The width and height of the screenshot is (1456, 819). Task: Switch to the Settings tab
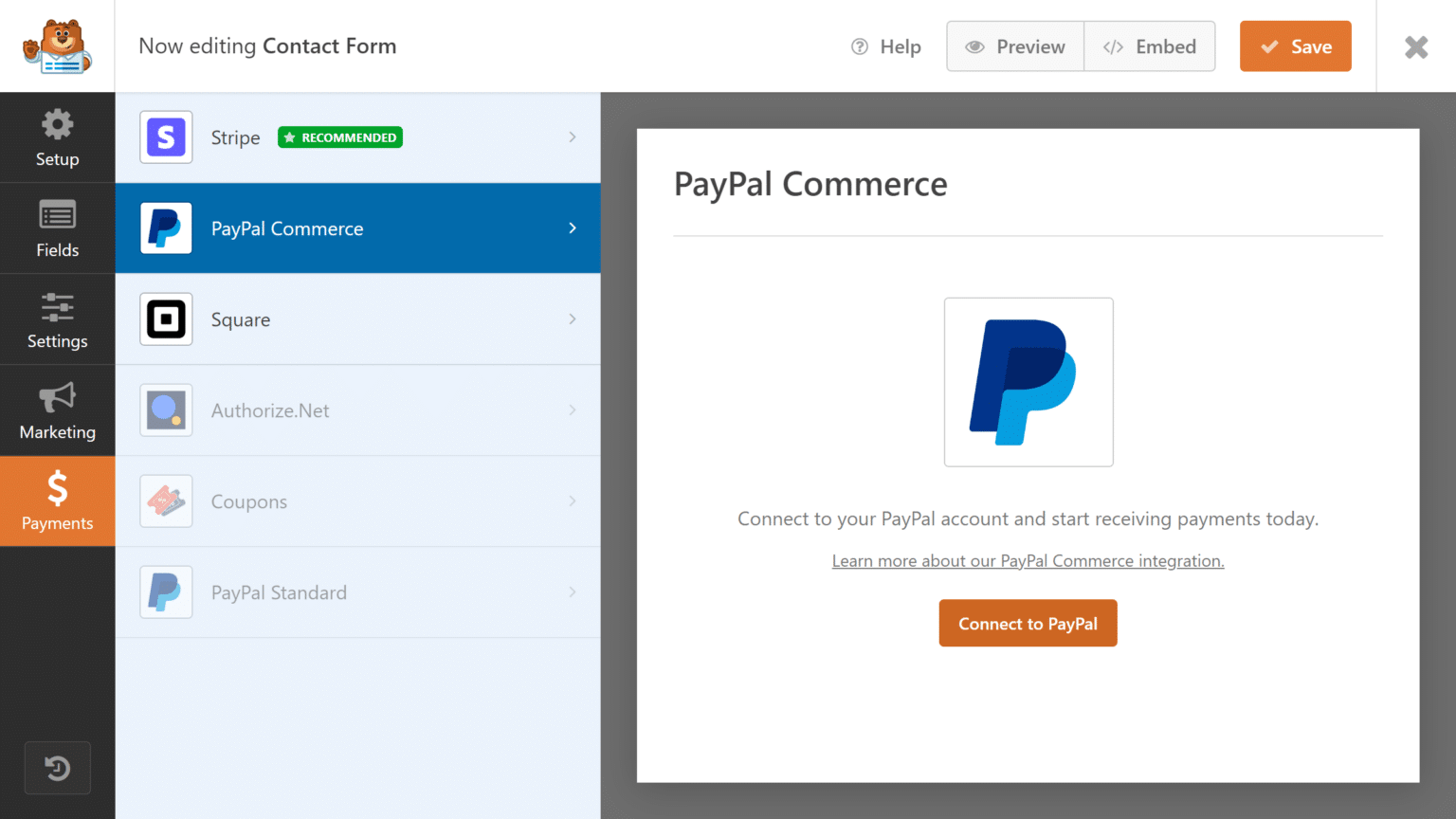pos(57,319)
